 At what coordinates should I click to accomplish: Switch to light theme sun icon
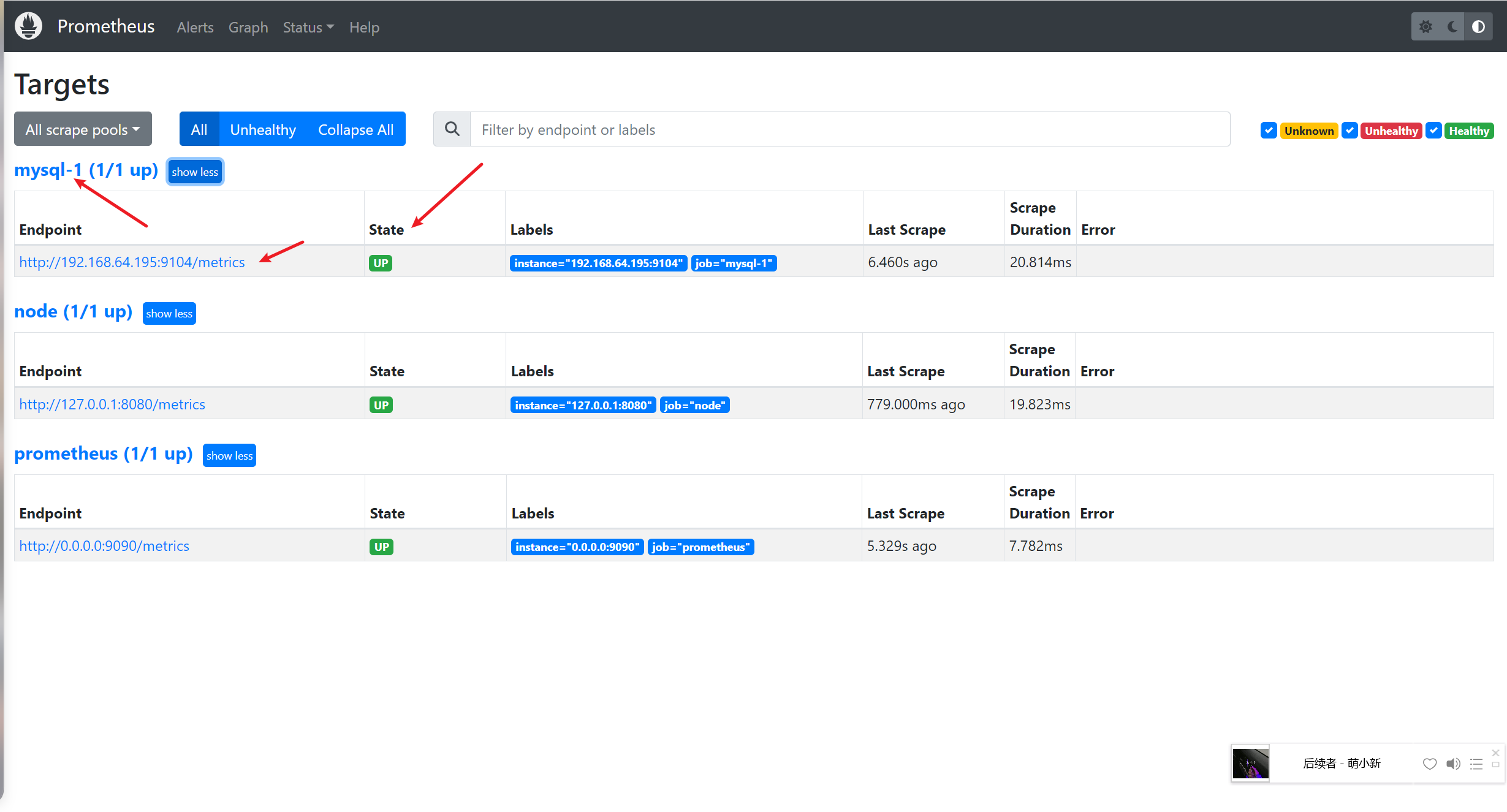1425,27
